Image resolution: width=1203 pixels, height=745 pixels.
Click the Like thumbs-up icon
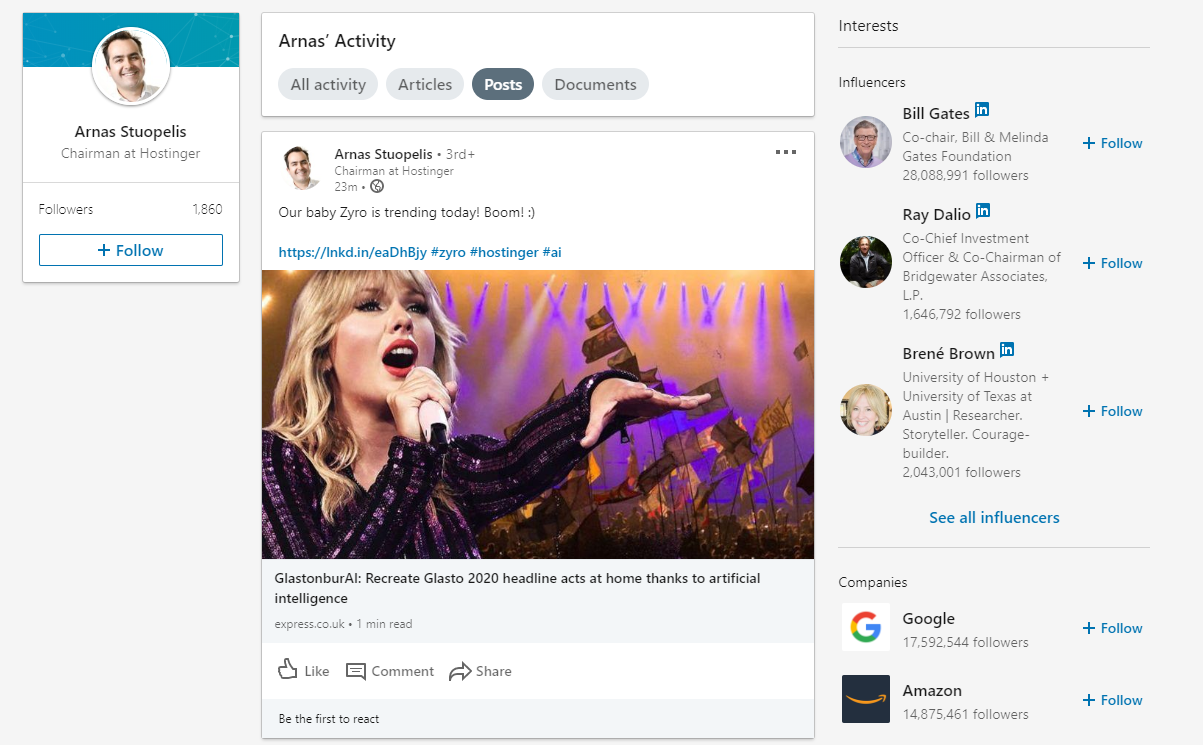pos(288,670)
